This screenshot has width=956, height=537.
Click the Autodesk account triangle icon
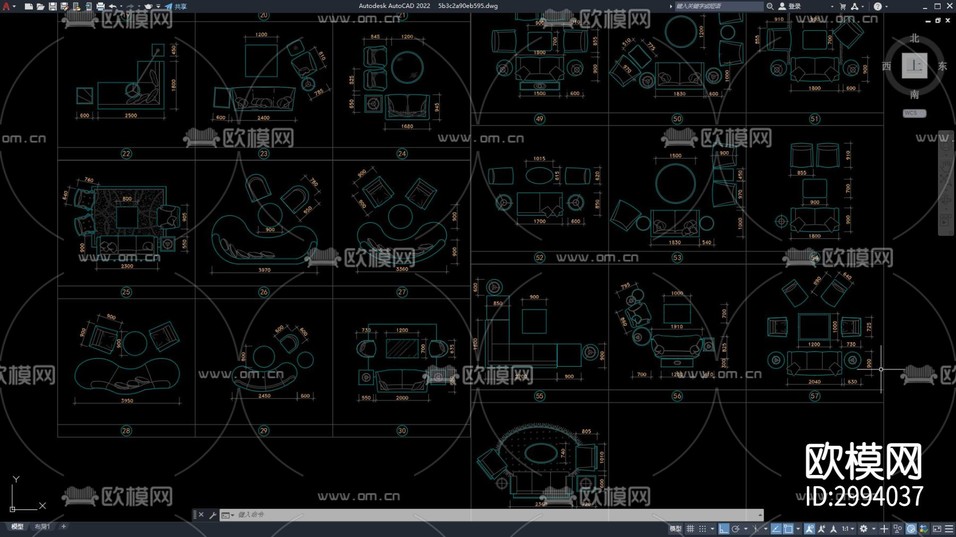coord(855,6)
